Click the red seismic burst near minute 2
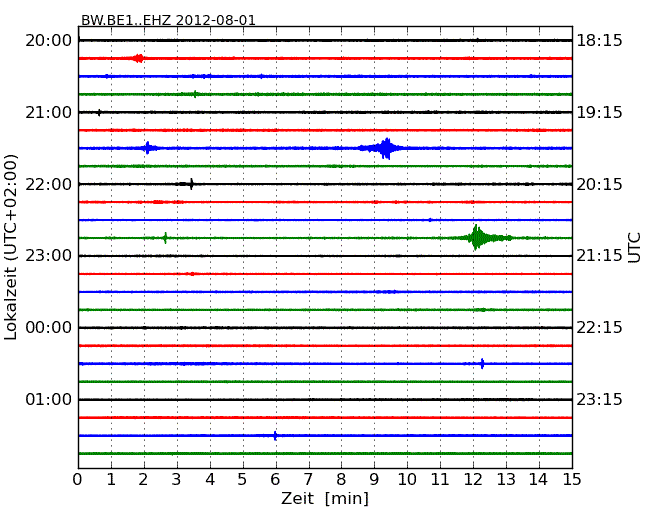650x520 pixels. click(x=138, y=58)
